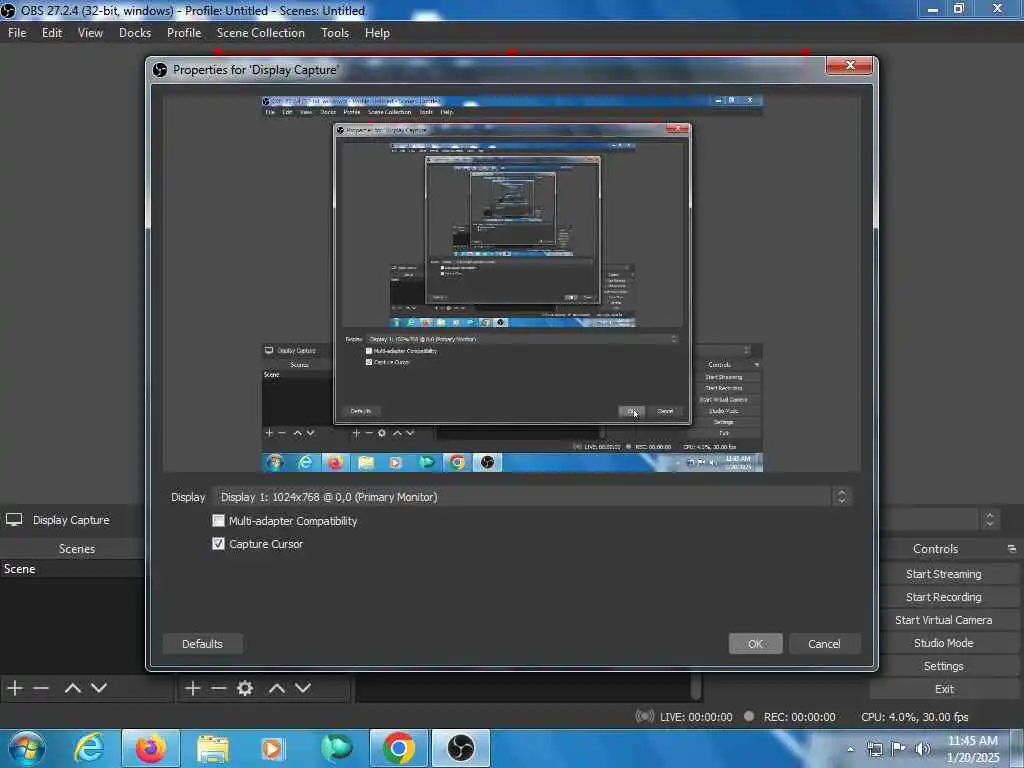Viewport: 1024px width, 768px height.
Task: Click the Action Center flag tray icon
Action: 899,749
